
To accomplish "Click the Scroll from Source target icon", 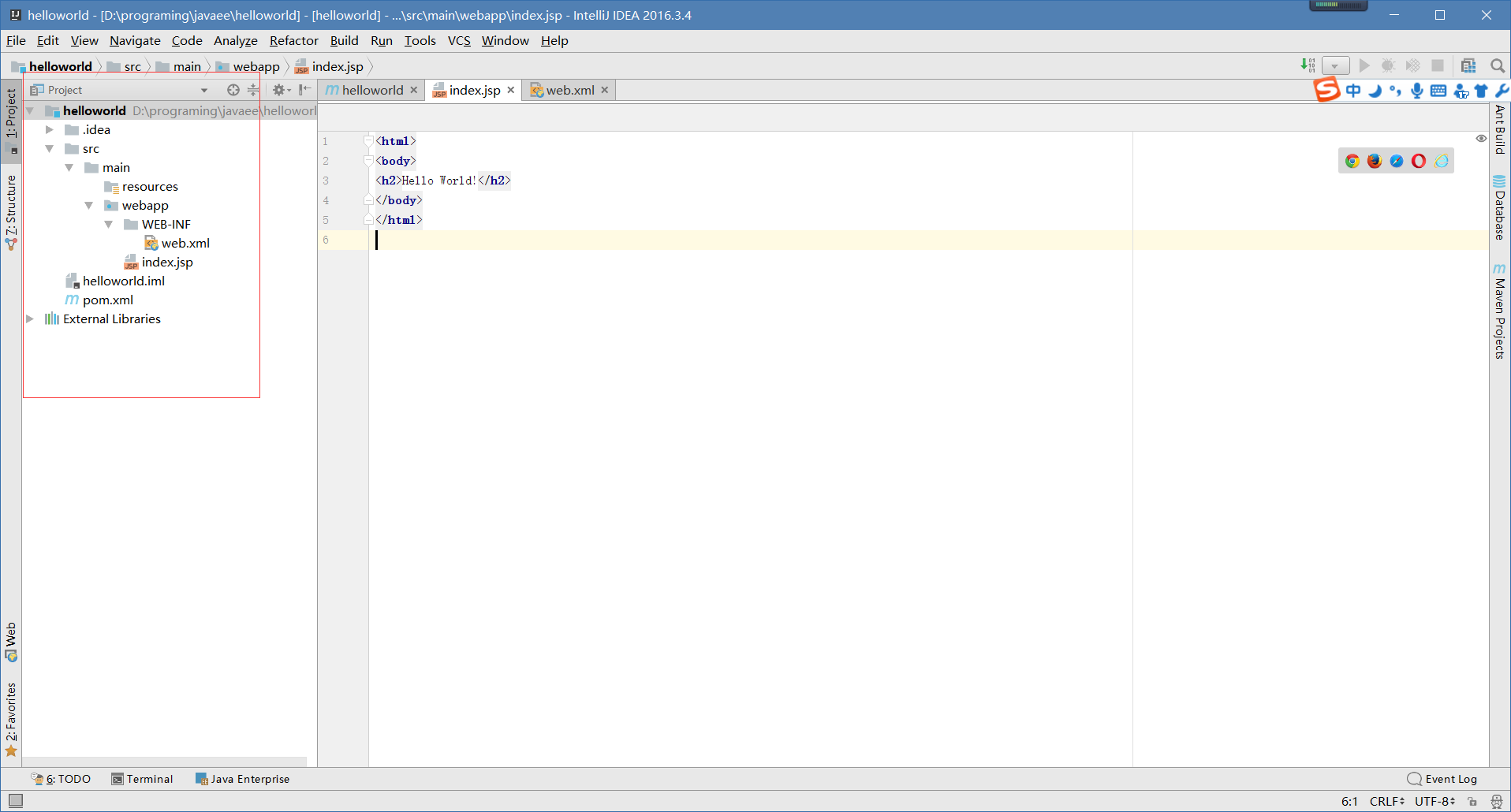I will point(233,90).
